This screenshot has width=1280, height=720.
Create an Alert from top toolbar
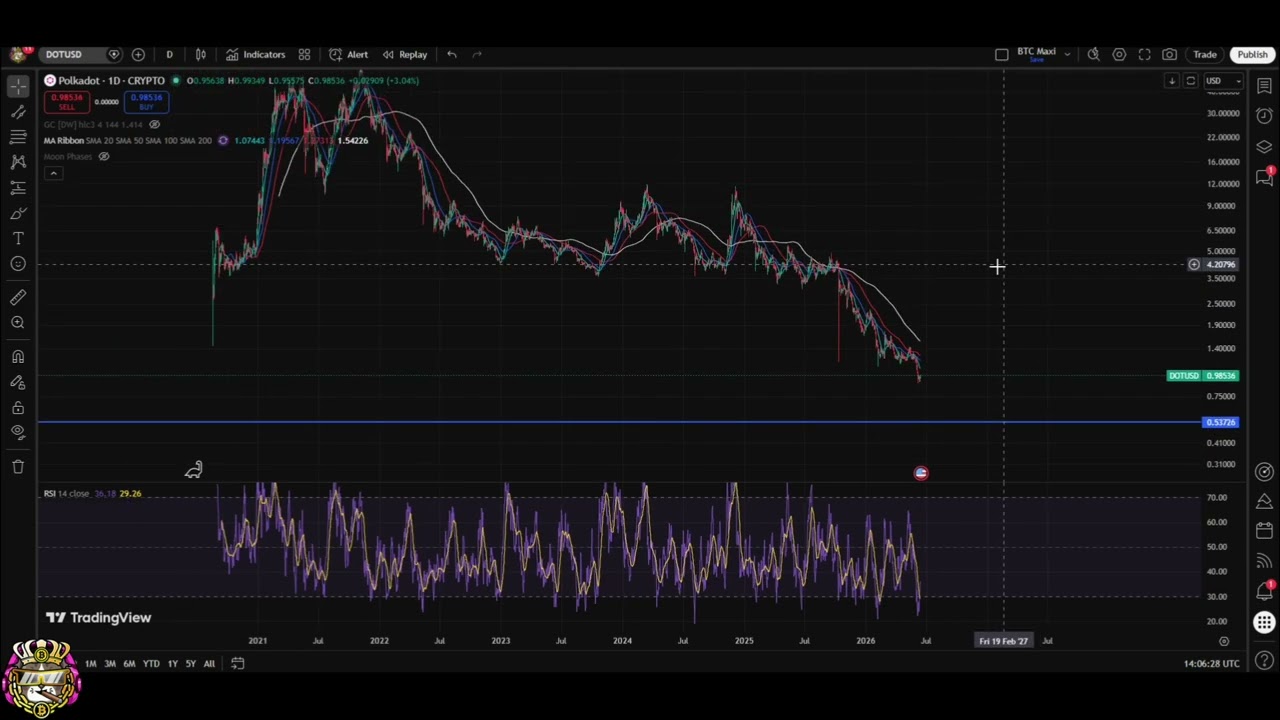pyautogui.click(x=349, y=54)
